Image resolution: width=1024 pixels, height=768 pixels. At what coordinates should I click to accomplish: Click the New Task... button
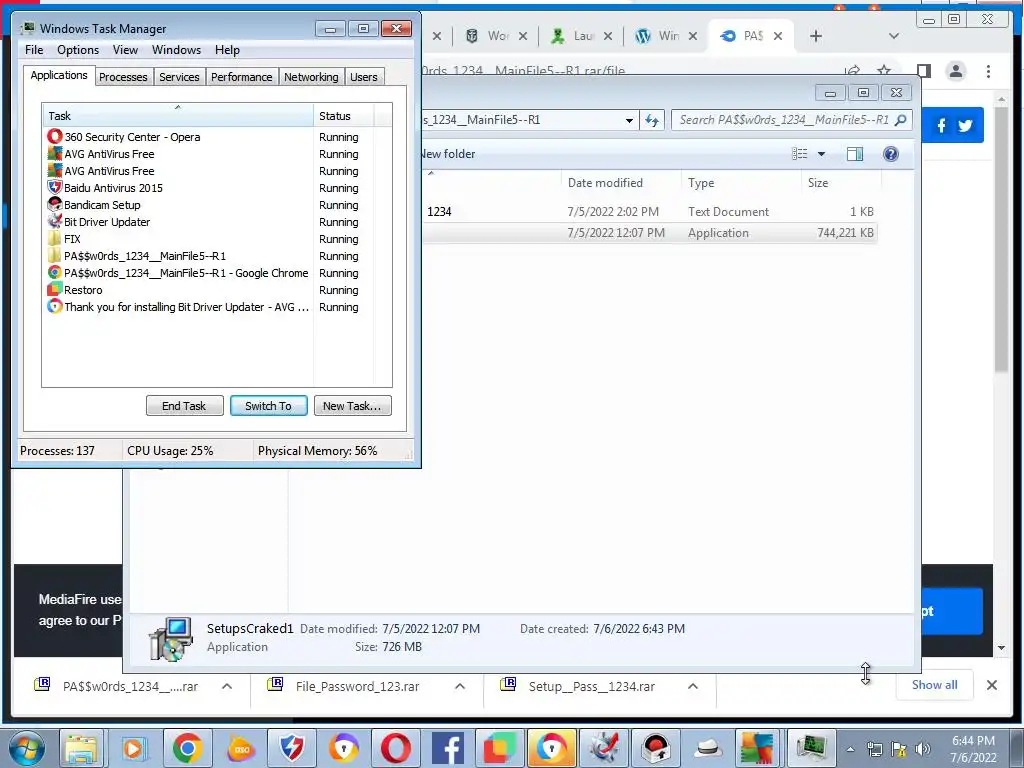(x=352, y=406)
